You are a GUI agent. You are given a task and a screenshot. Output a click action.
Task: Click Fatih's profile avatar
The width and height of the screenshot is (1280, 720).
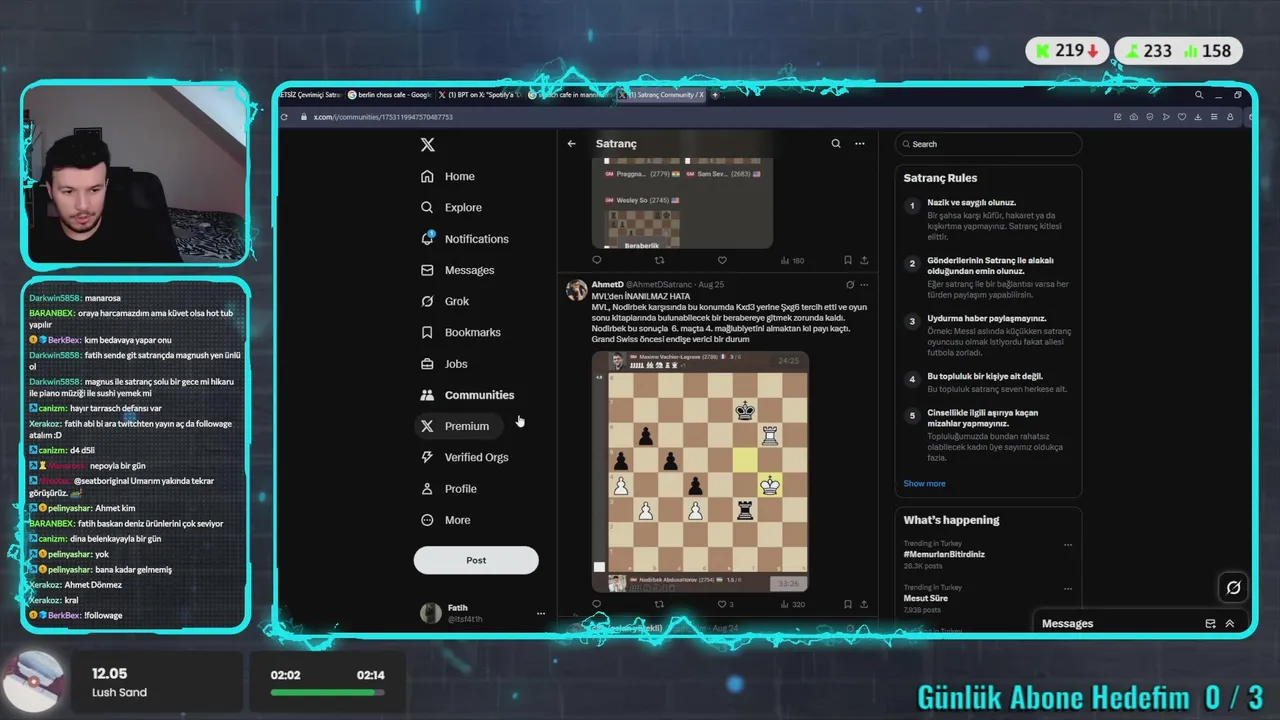point(431,613)
